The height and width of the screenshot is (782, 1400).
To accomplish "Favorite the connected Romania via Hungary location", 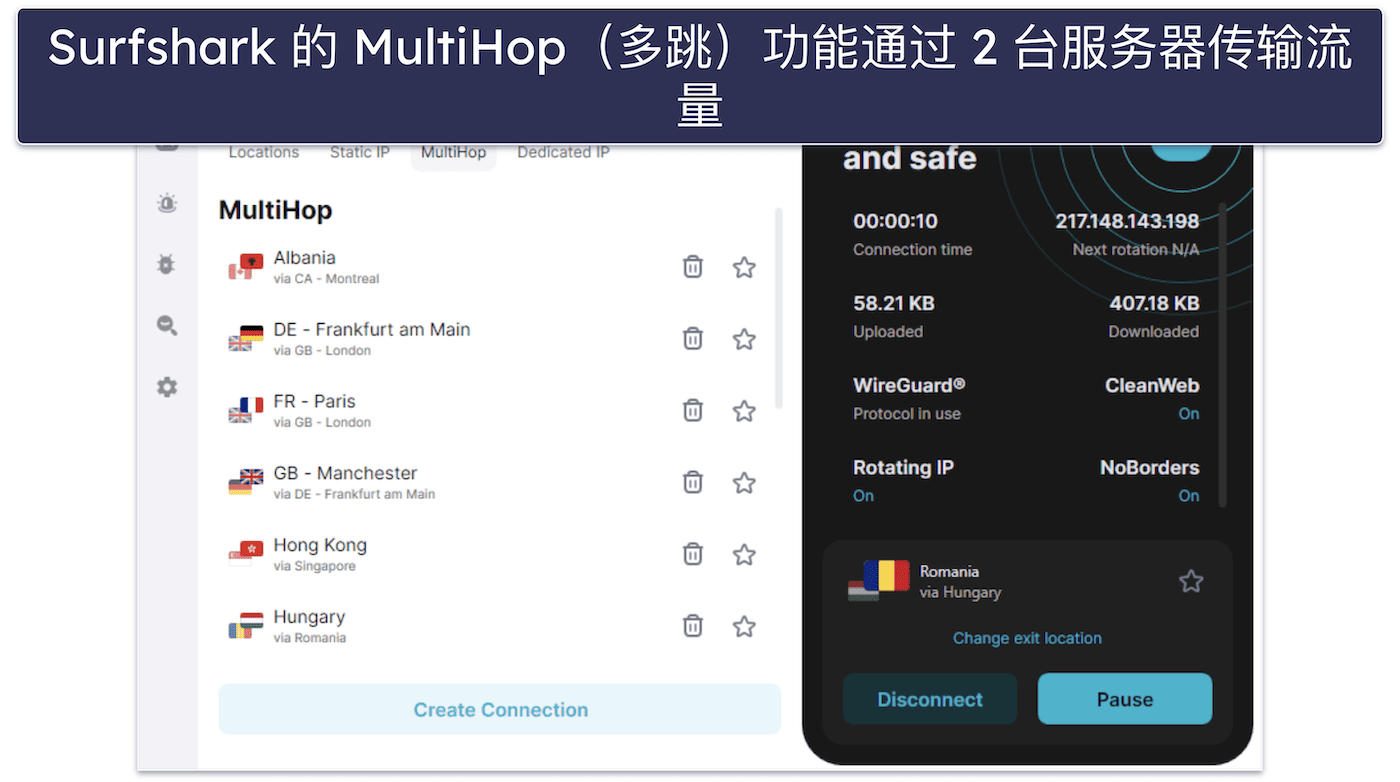I will (x=1190, y=581).
